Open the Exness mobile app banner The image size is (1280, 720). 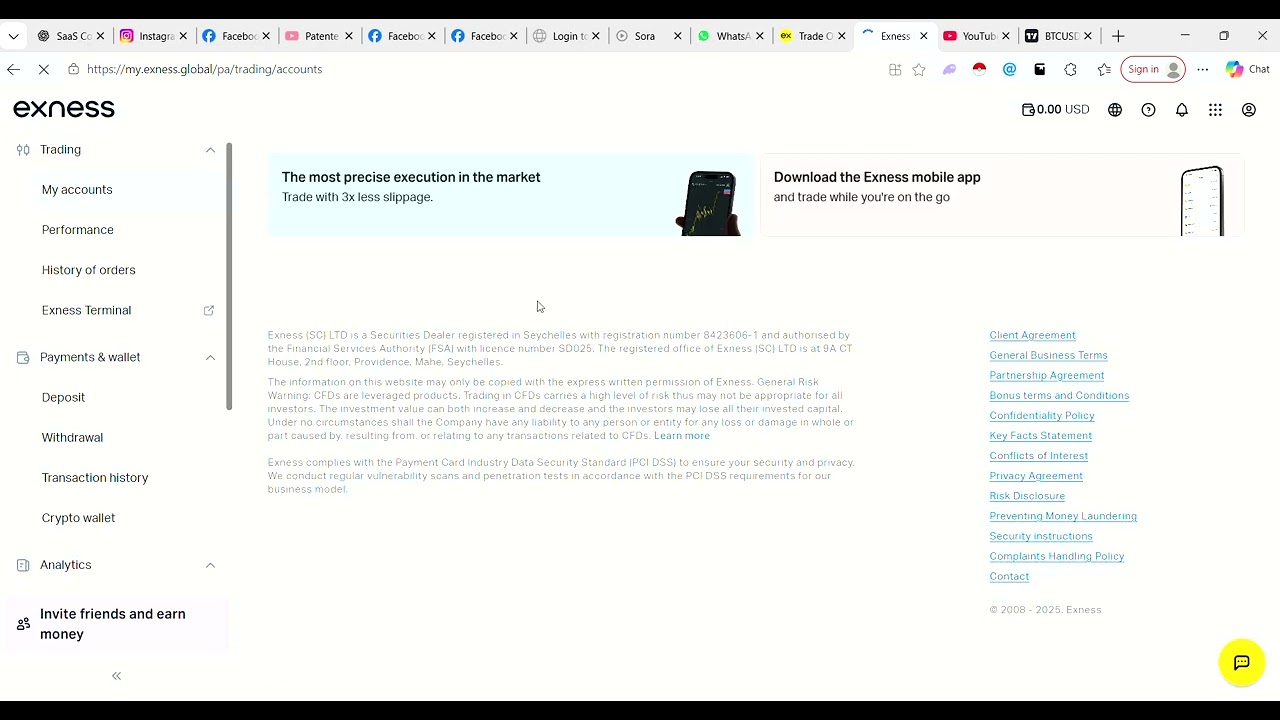click(1002, 195)
